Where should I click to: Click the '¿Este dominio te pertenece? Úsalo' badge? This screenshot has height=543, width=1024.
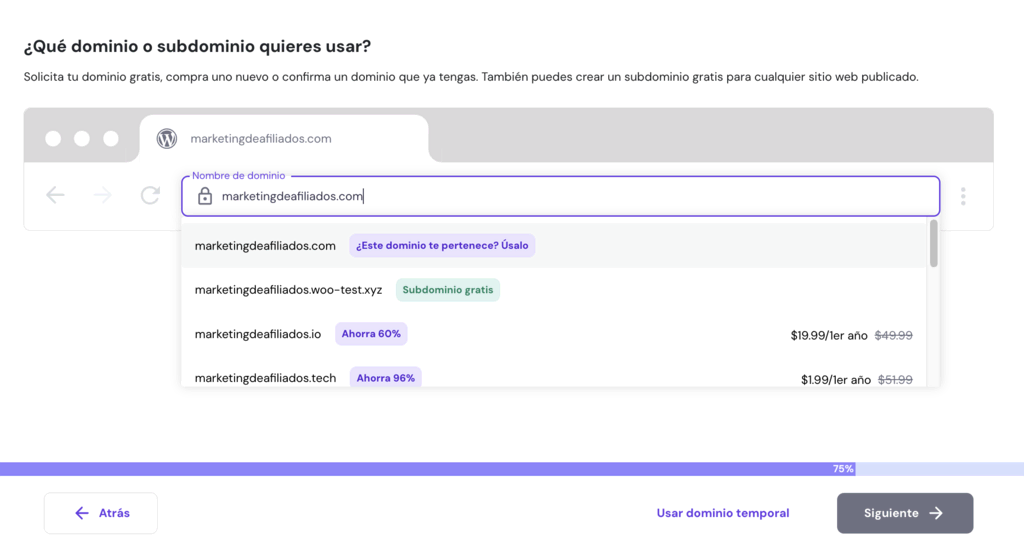[x=442, y=246]
